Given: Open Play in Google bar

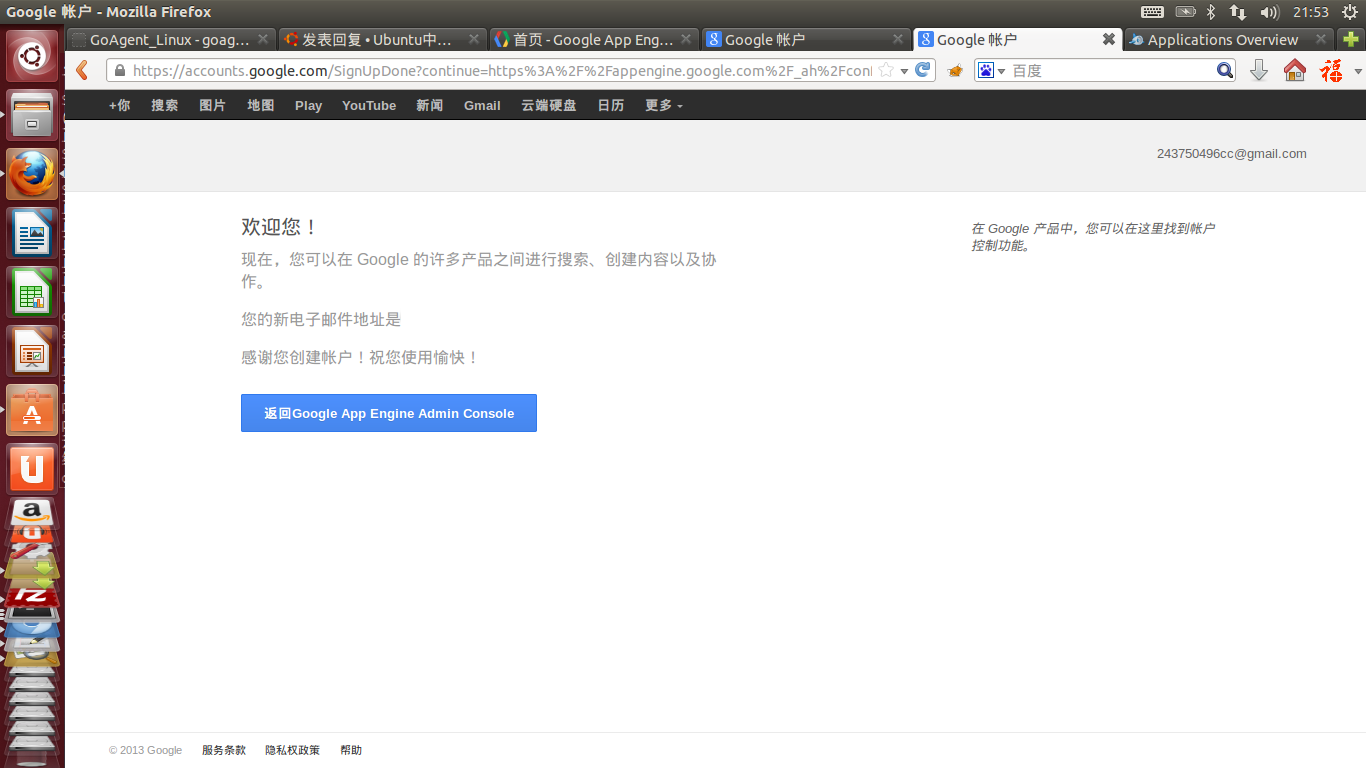Looking at the screenshot, I should pyautogui.click(x=308, y=105).
